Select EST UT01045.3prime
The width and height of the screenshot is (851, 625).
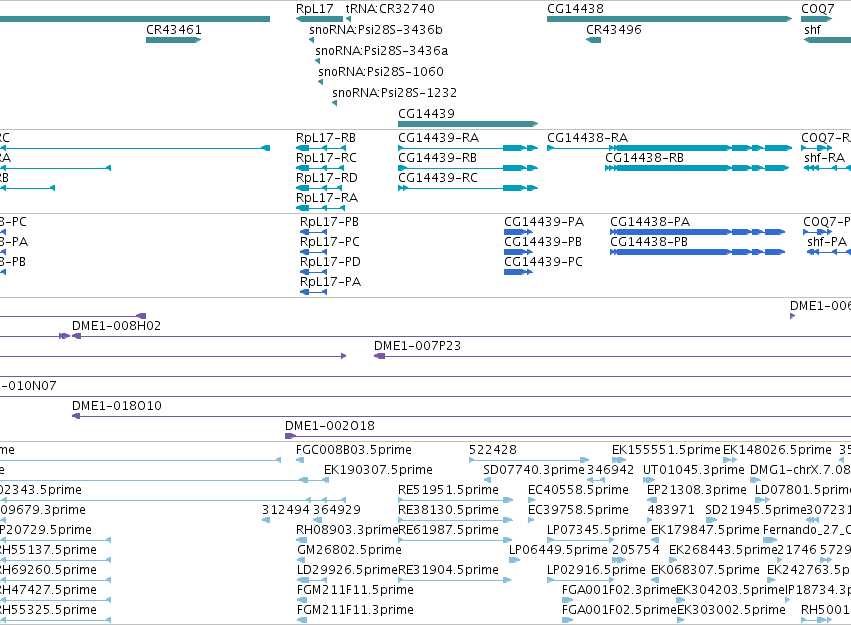694,470
